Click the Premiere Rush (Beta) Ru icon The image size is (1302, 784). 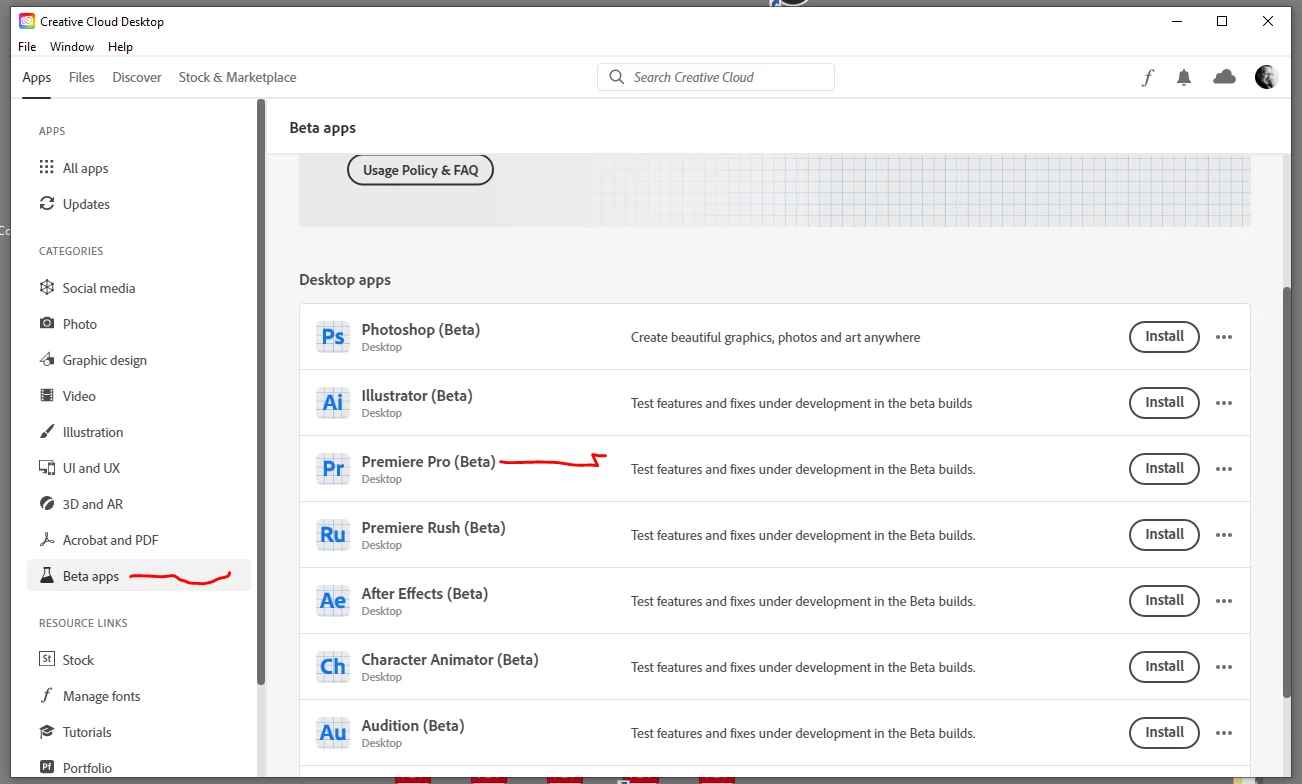point(333,535)
